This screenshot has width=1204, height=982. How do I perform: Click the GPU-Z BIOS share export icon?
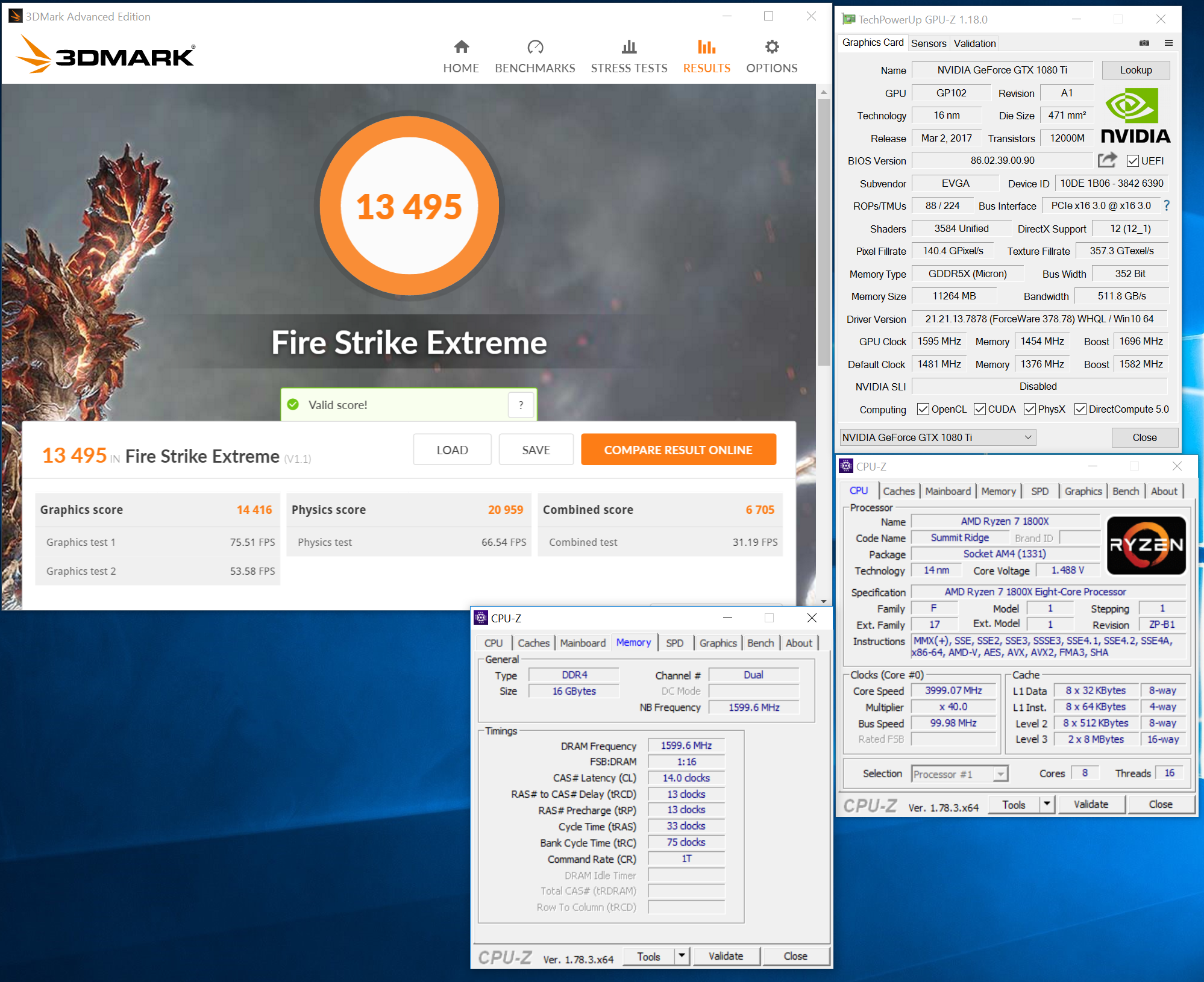(x=1107, y=160)
